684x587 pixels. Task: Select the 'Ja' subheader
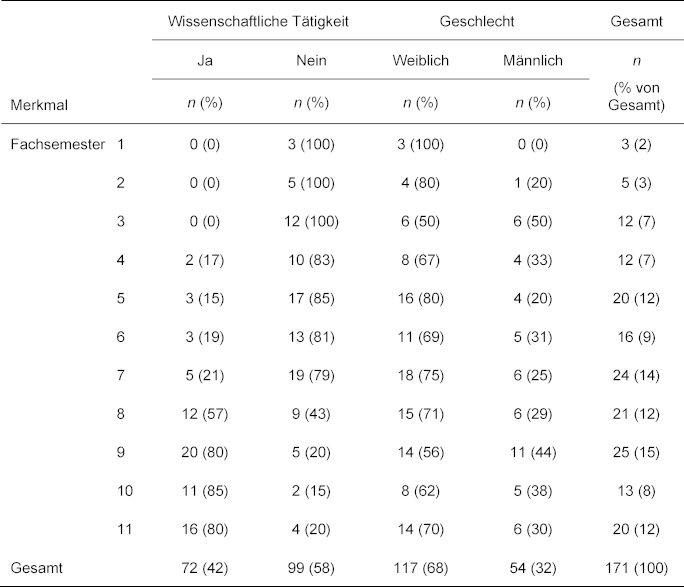206,60
